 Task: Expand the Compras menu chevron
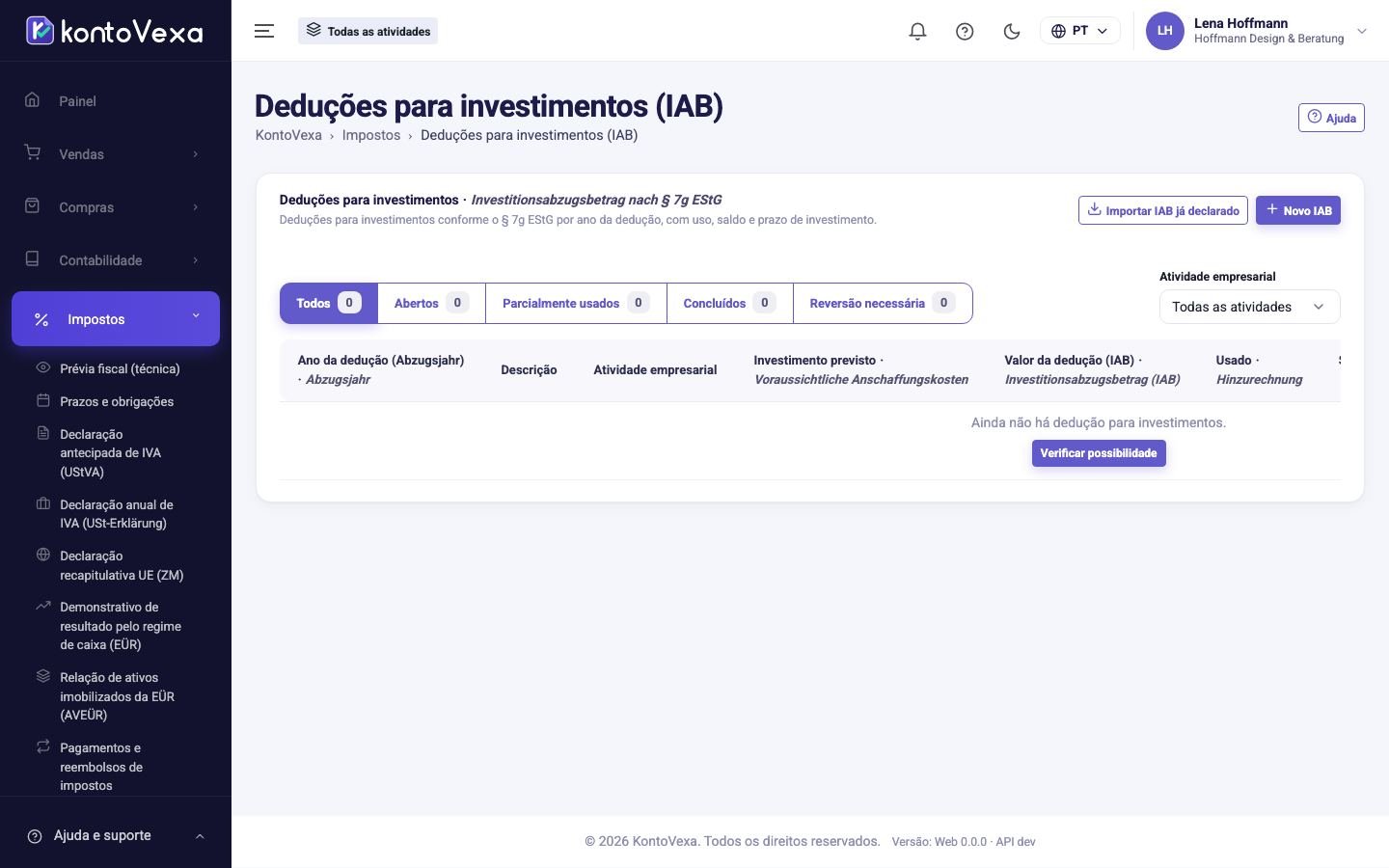coord(196,207)
